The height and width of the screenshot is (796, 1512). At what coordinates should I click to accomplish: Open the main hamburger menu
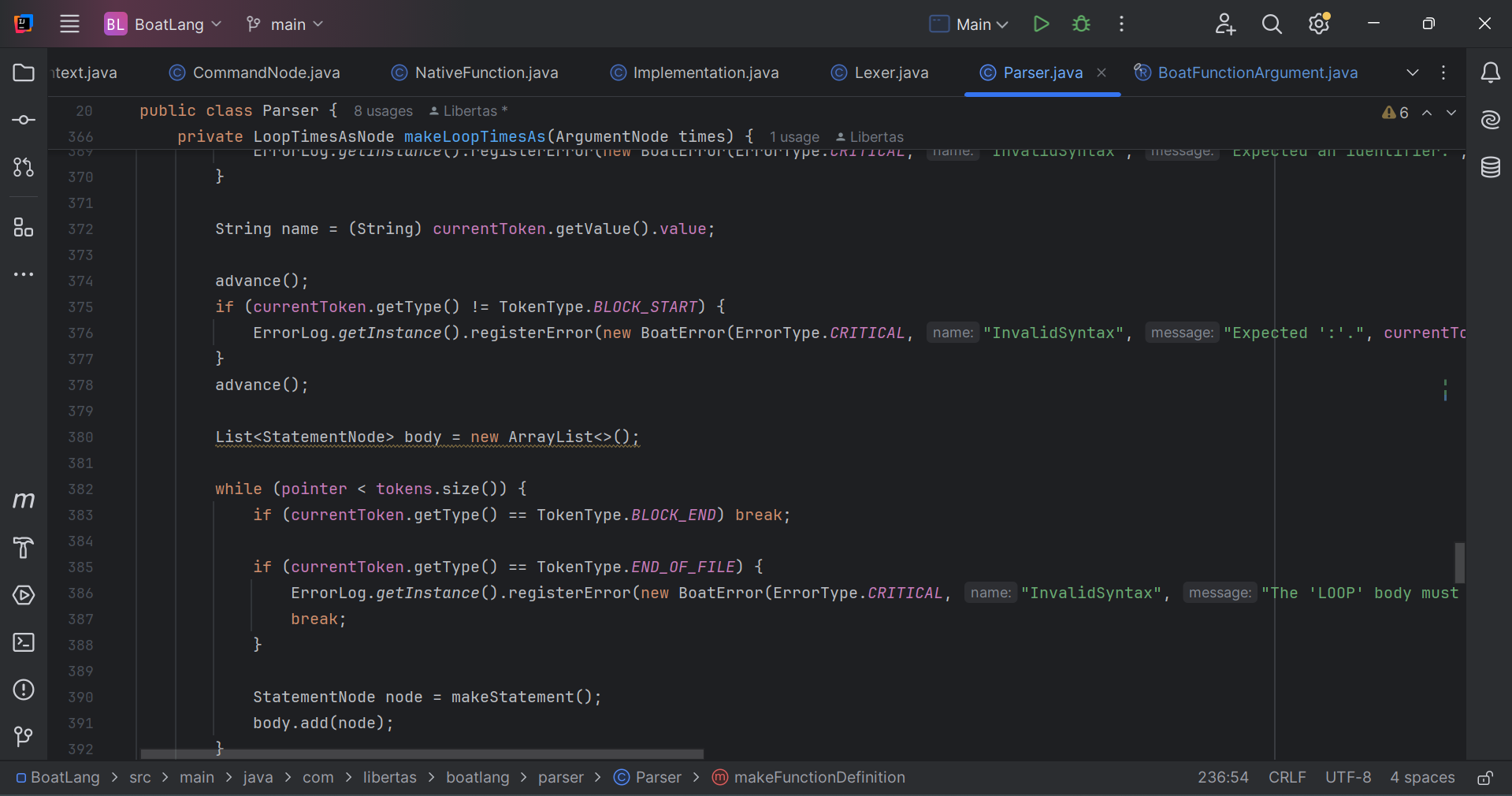(69, 24)
